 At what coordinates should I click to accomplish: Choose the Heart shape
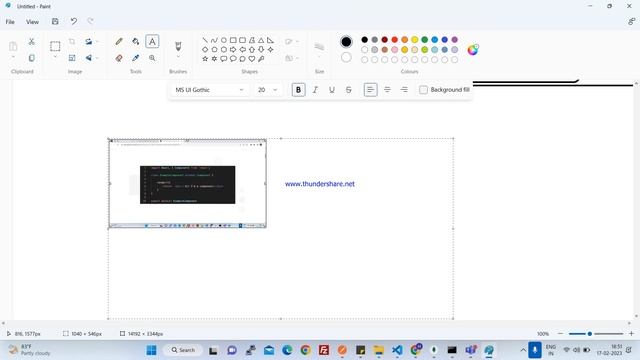252,59
